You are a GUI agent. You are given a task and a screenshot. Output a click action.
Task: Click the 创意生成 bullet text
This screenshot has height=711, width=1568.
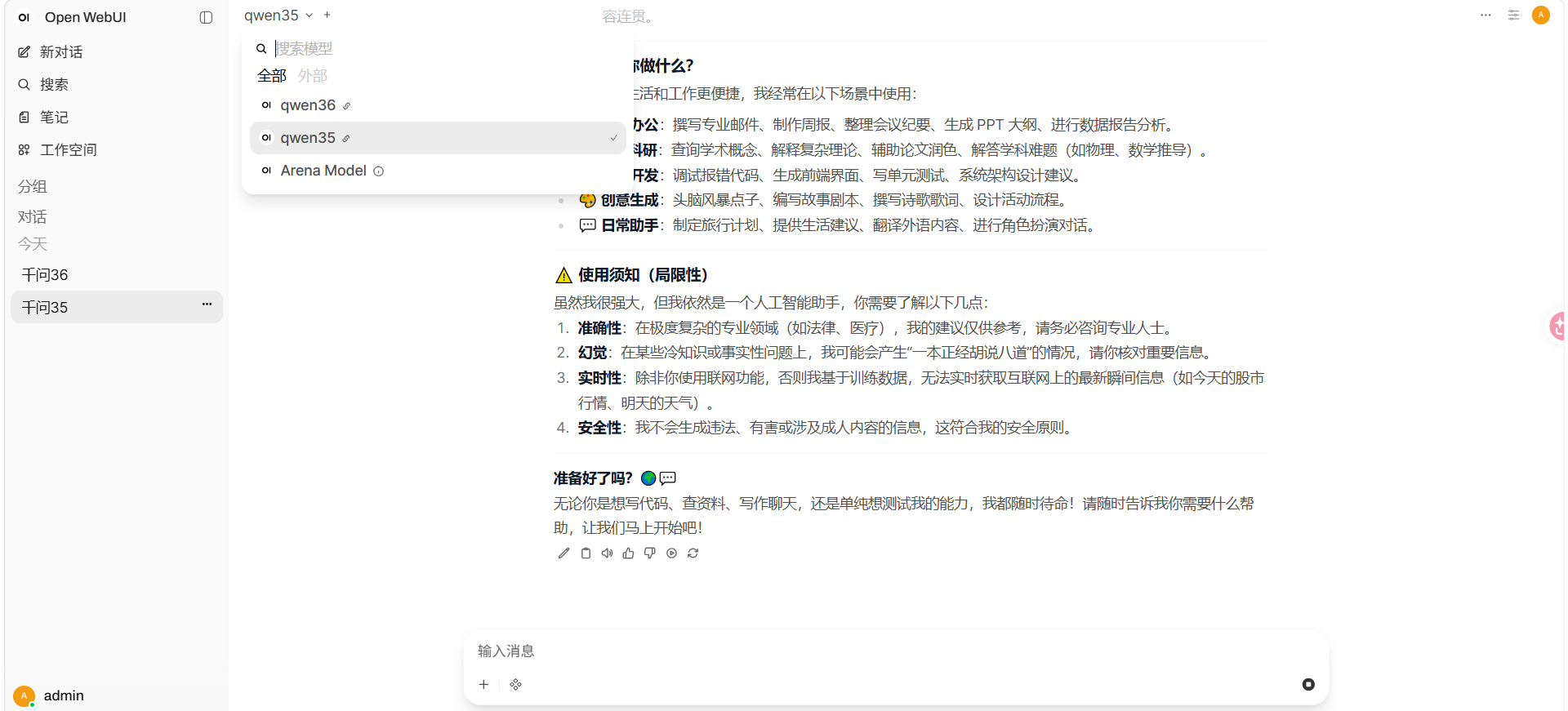(630, 200)
